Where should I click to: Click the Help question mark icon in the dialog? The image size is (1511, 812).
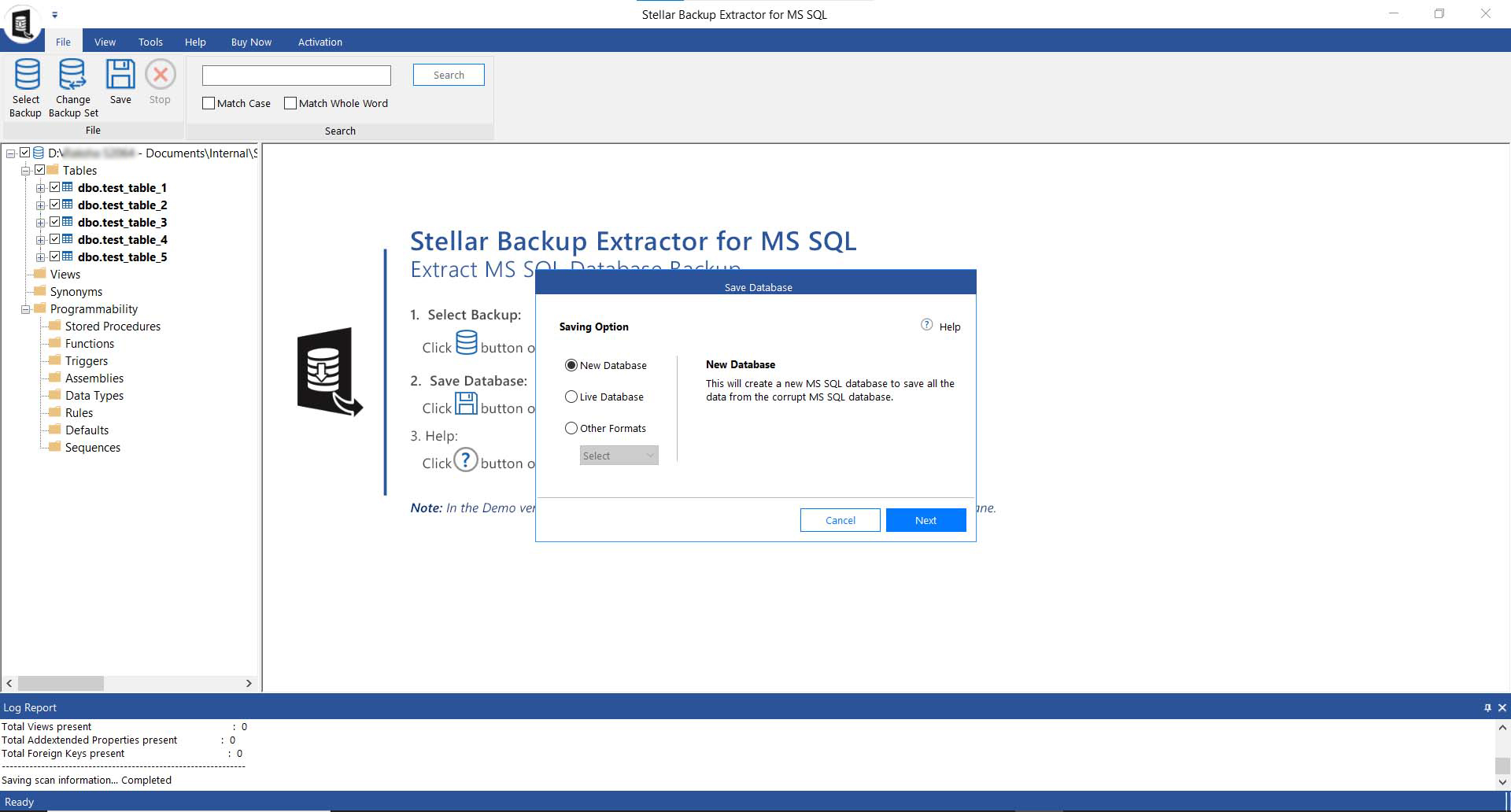click(x=926, y=325)
